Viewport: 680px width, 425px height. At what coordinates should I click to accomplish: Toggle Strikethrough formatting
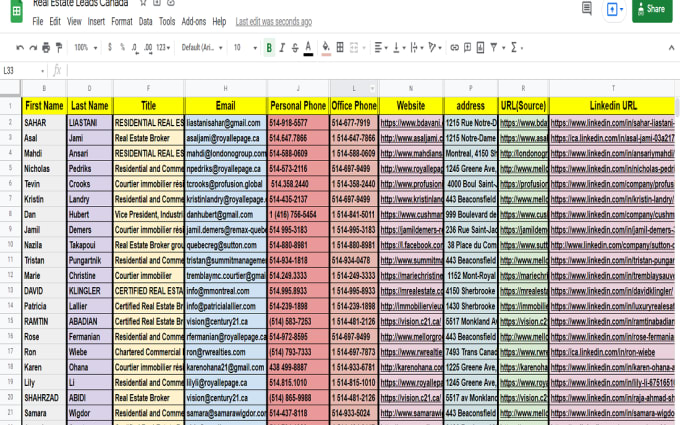coord(295,48)
